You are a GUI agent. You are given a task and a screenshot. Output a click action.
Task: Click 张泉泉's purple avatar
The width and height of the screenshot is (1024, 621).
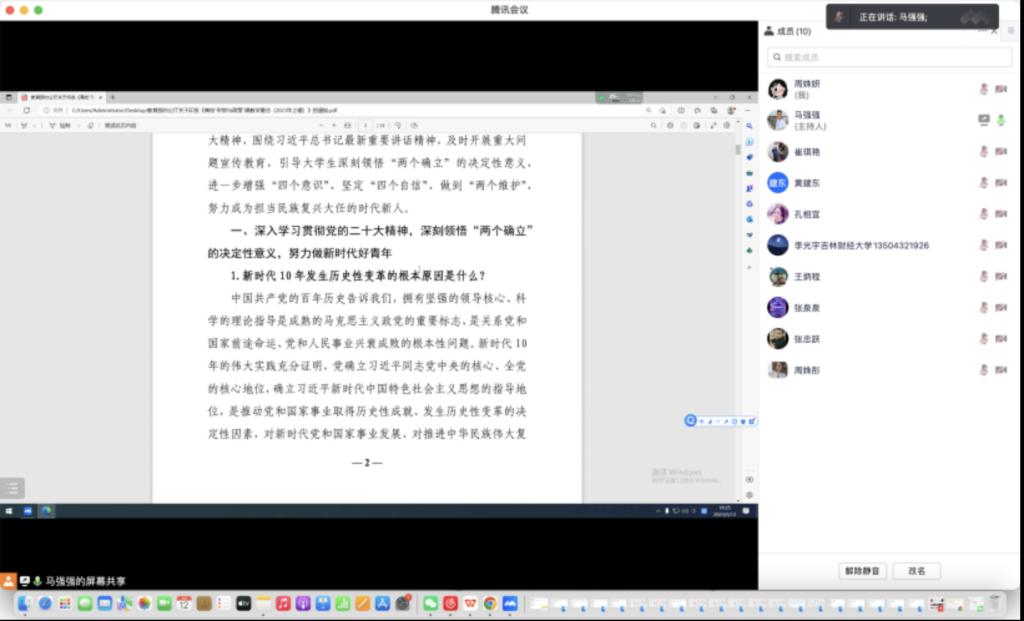click(778, 307)
